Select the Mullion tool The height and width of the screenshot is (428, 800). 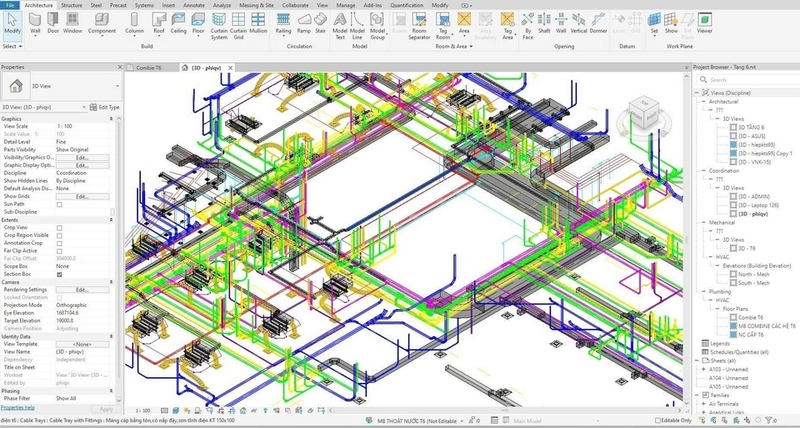click(258, 24)
